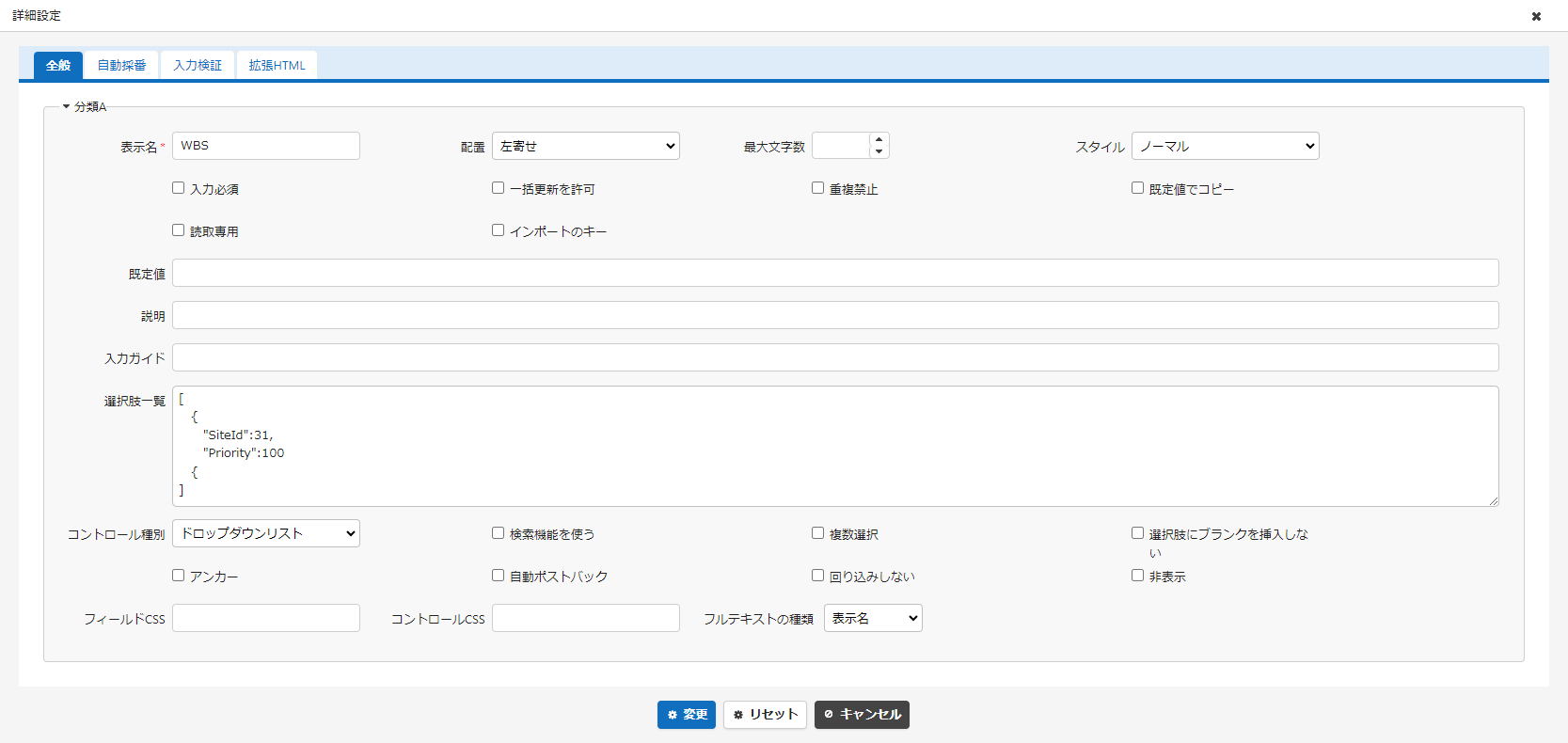The height and width of the screenshot is (743, 1568).
Task: Open the スタイル dropdown showing ノーマル
Action: point(1225,146)
